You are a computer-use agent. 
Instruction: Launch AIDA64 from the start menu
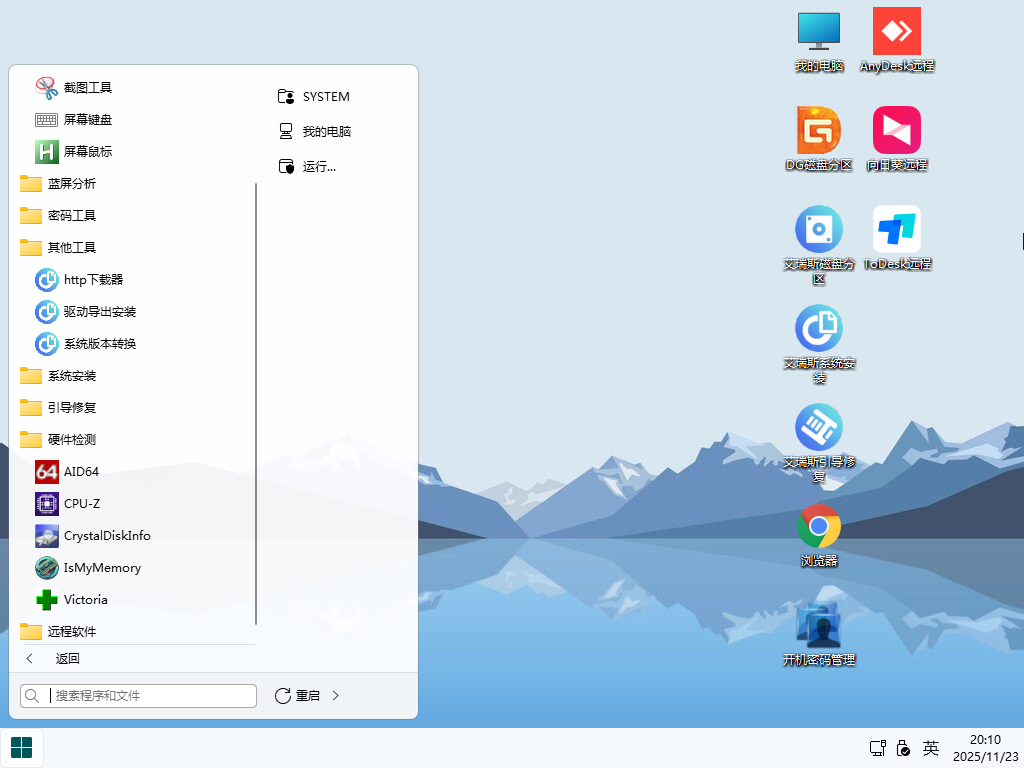pyautogui.click(x=81, y=471)
